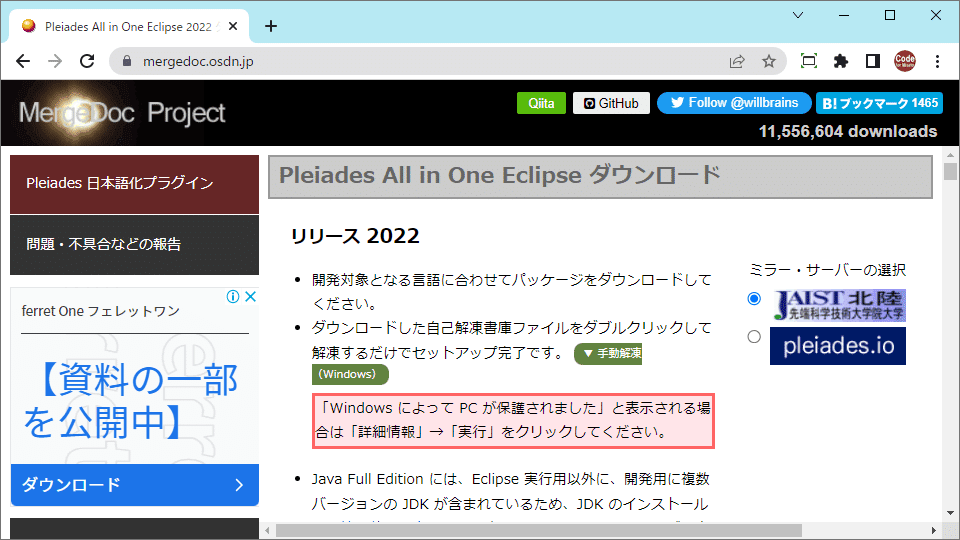Click the pleiades.io logo
The height and width of the screenshot is (540, 960).
[x=838, y=346]
